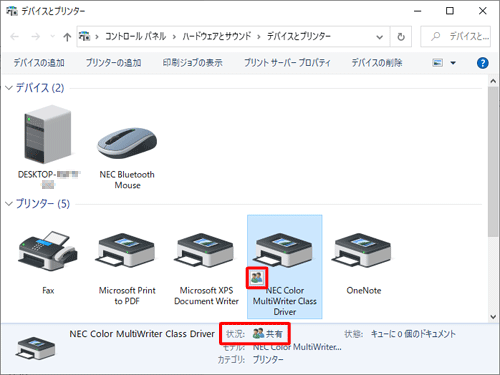Click the view options icon in toolbar
500x375 pixels.
point(438,63)
